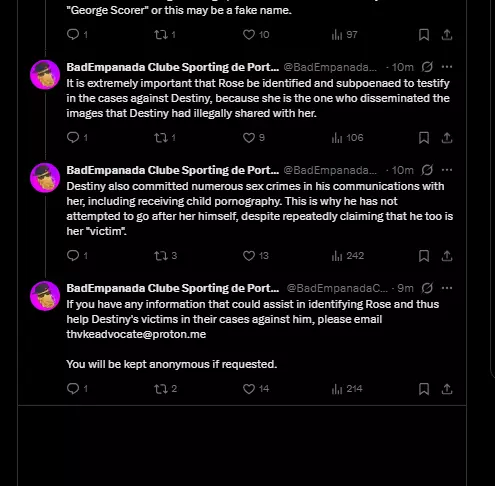Retweet the 'George Scorer' tweet
Image resolution: width=495 pixels, height=486 pixels.
pos(165,35)
